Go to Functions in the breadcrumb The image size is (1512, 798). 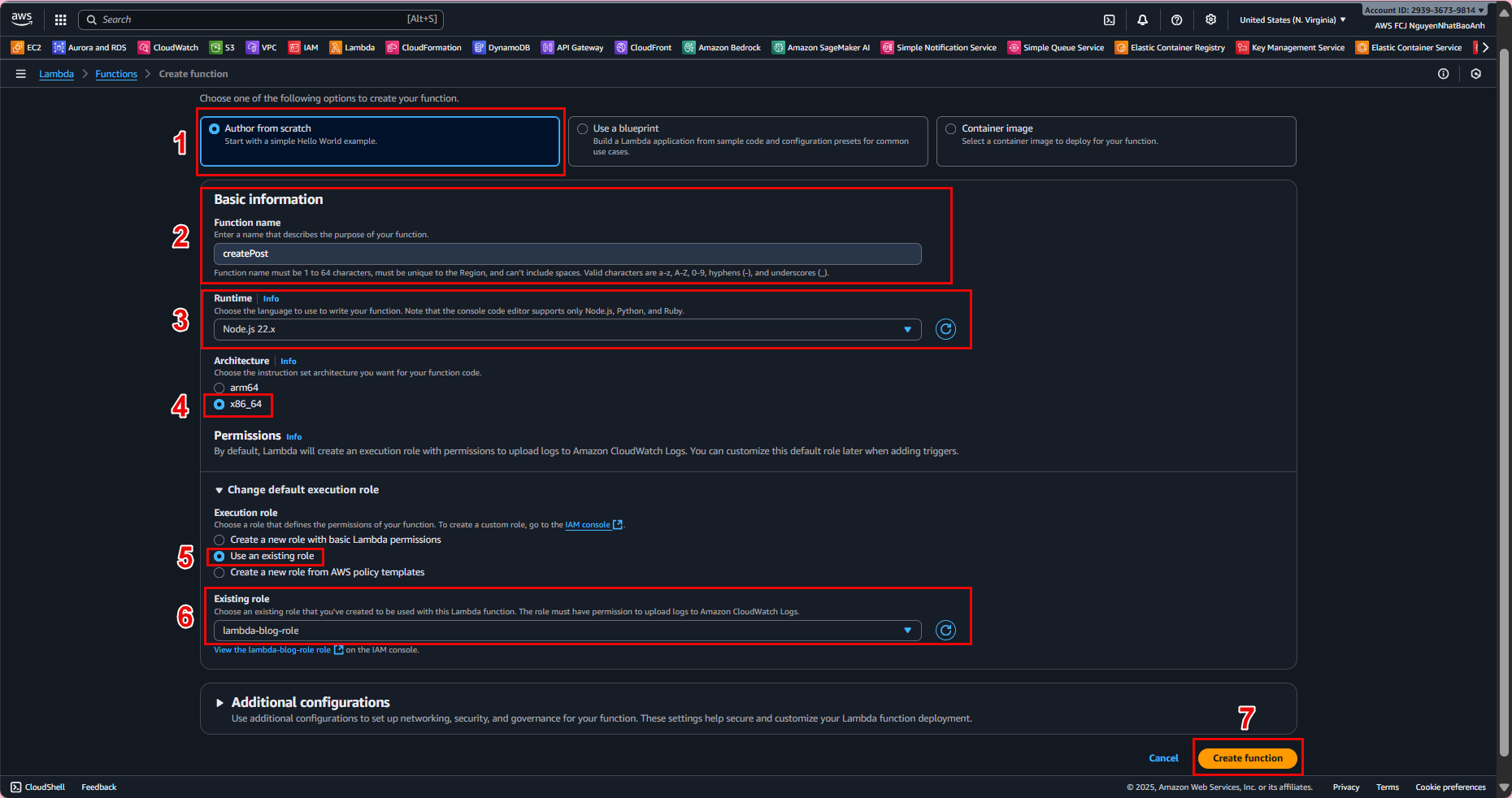116,74
